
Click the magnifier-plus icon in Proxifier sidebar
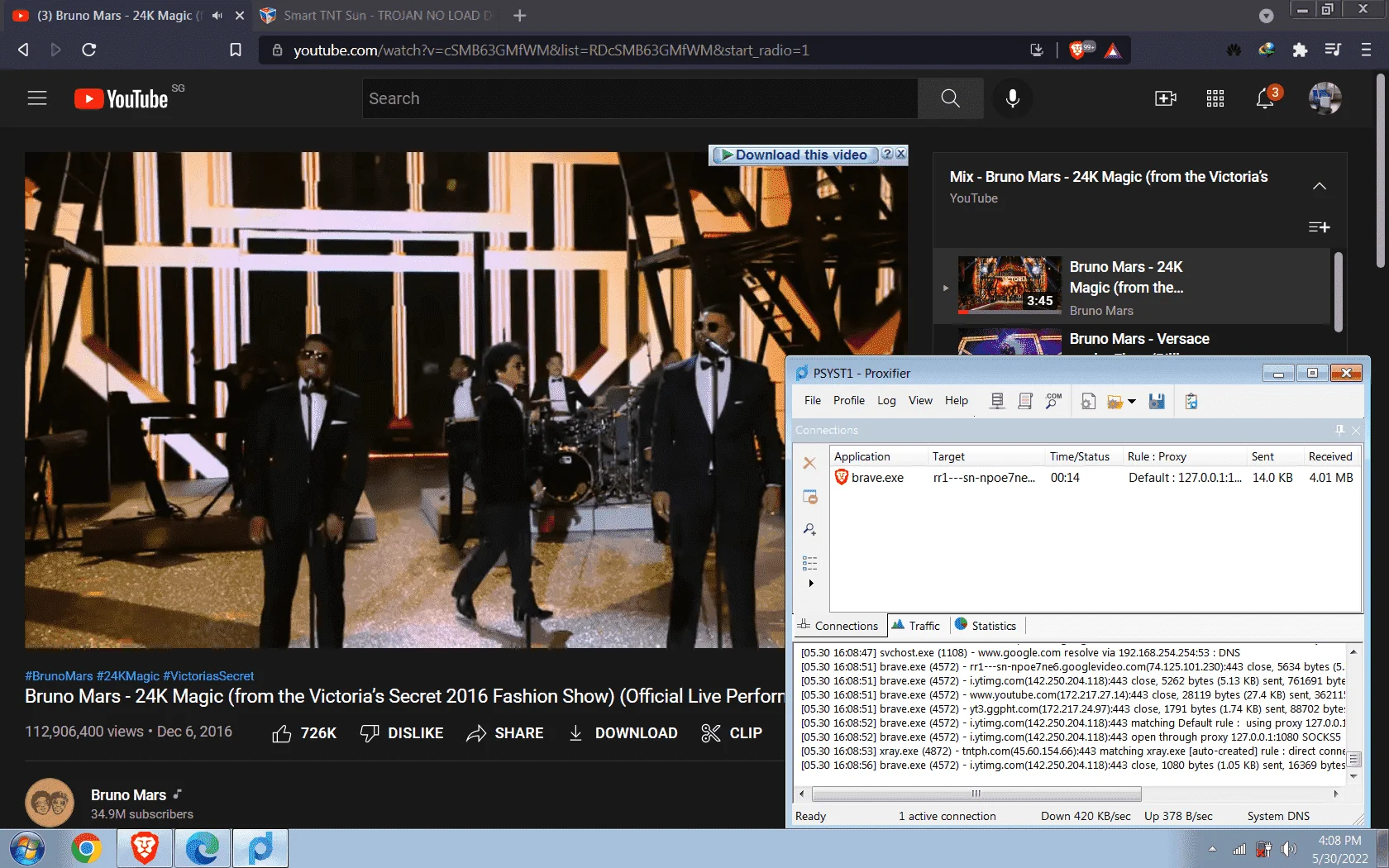pos(809,529)
